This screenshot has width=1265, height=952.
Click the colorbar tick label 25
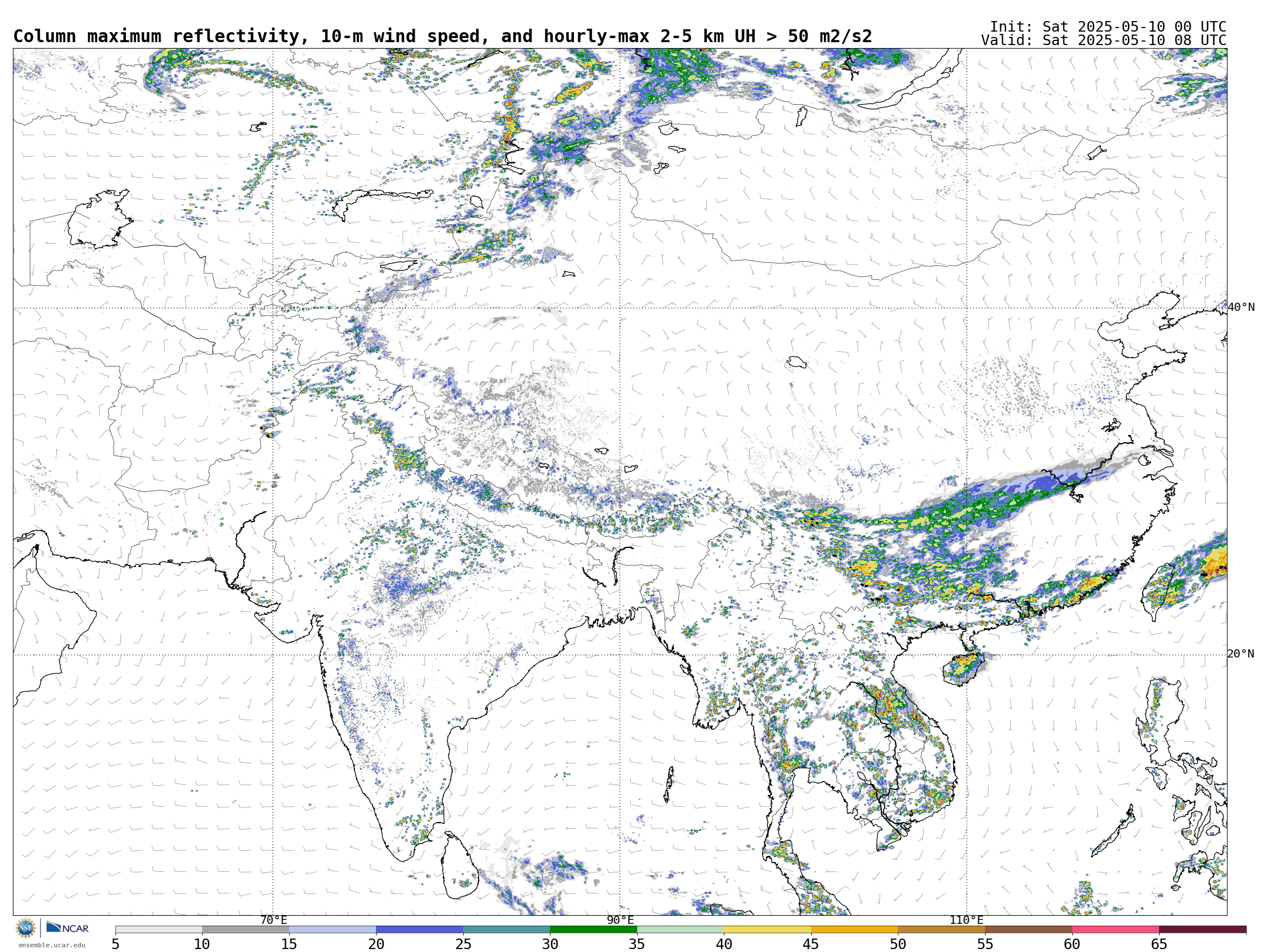click(463, 944)
